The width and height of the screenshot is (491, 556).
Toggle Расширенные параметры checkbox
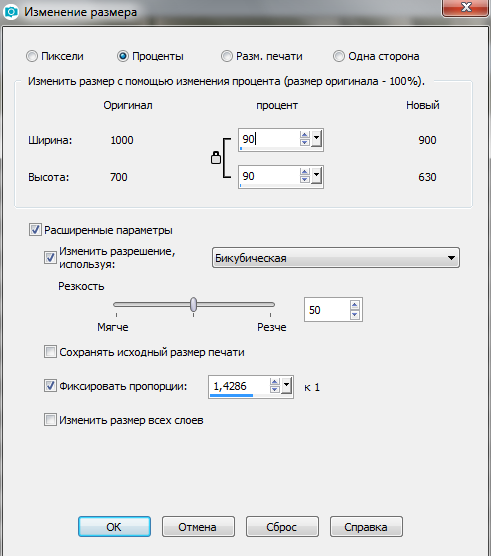[35, 230]
